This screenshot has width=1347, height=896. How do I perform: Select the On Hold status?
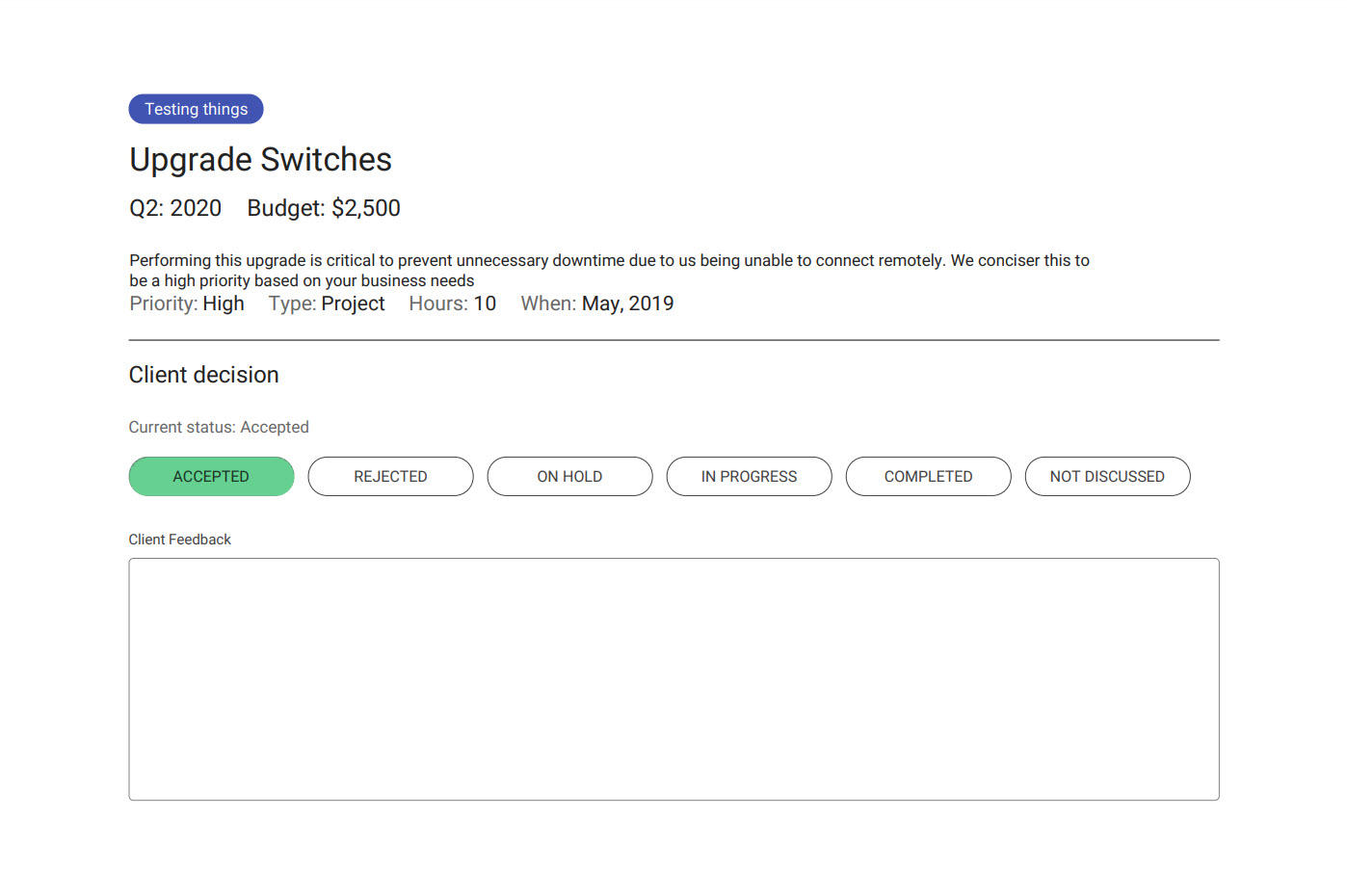coord(569,476)
